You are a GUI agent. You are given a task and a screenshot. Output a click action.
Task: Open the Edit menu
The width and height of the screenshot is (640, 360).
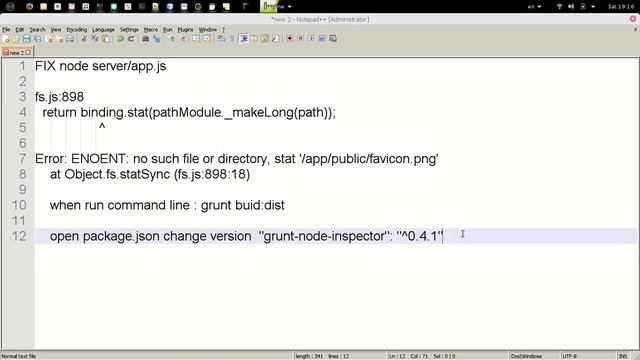[x=20, y=30]
